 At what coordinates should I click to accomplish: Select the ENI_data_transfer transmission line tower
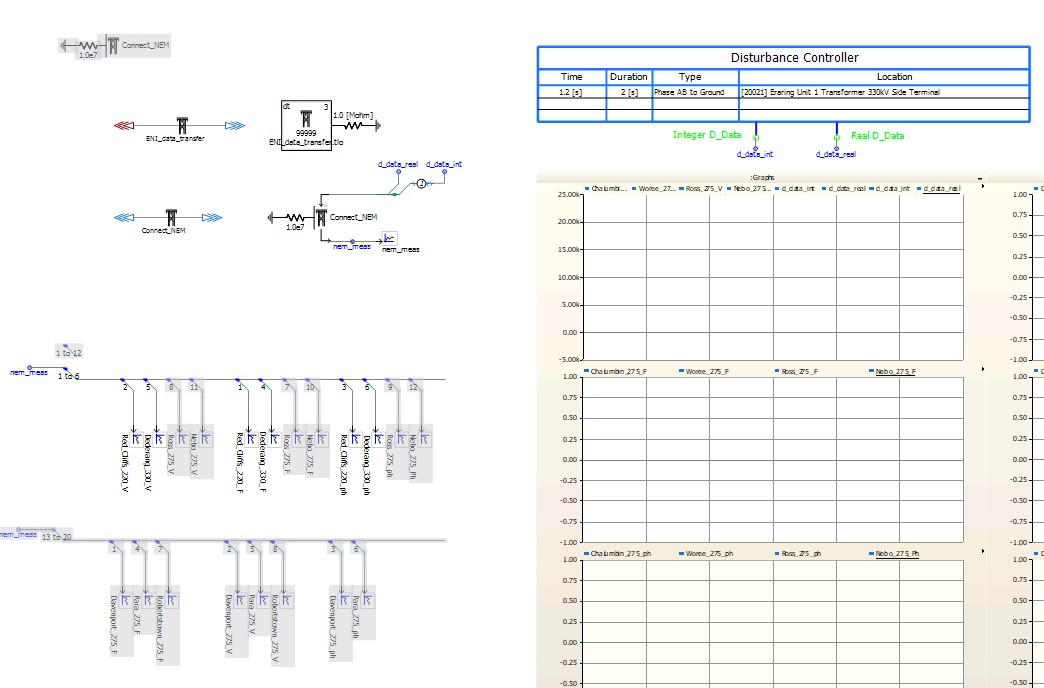[x=182, y=125]
